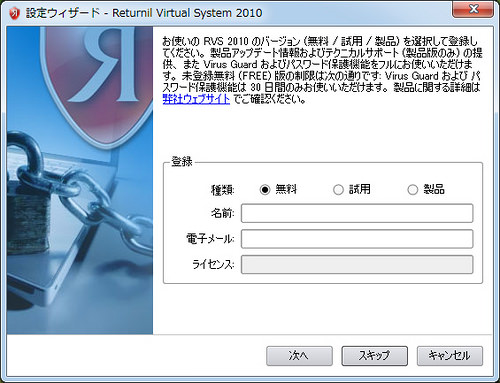Click the キャンセル (Cancel) button
This screenshot has height=383, width=500.
click(450, 356)
